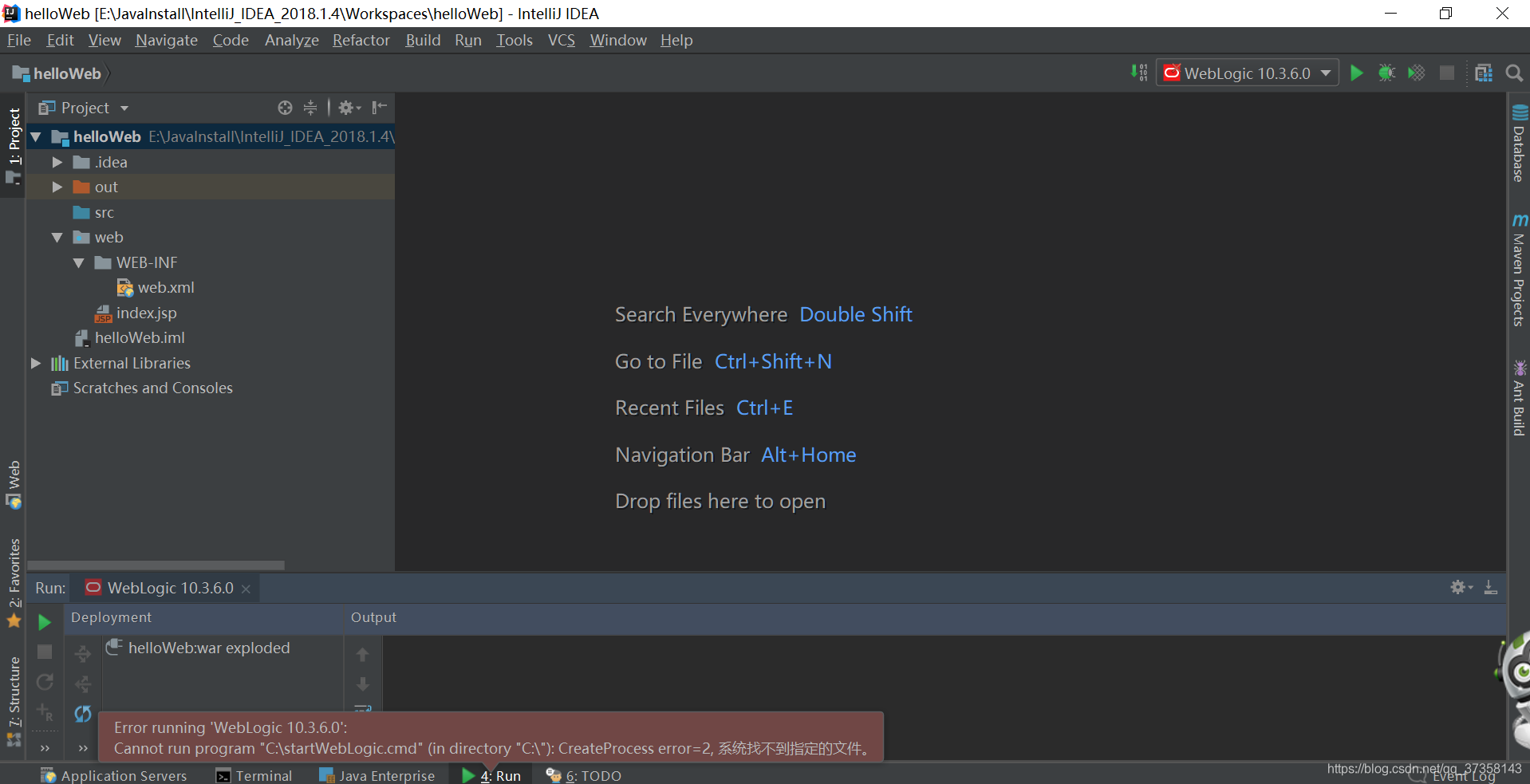Open the Help menu

tap(676, 41)
